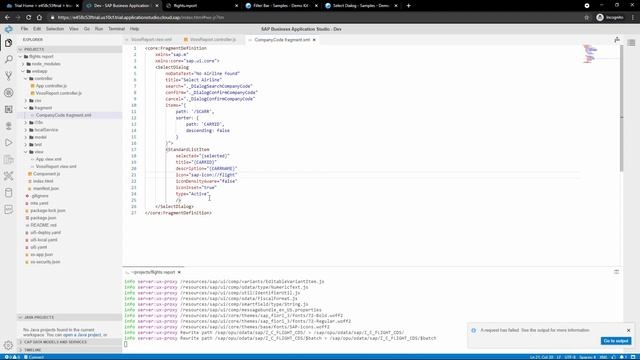This screenshot has height=360, width=640.
Task: Click the SAP Business Application Studio logo icon
Action: point(8,29)
